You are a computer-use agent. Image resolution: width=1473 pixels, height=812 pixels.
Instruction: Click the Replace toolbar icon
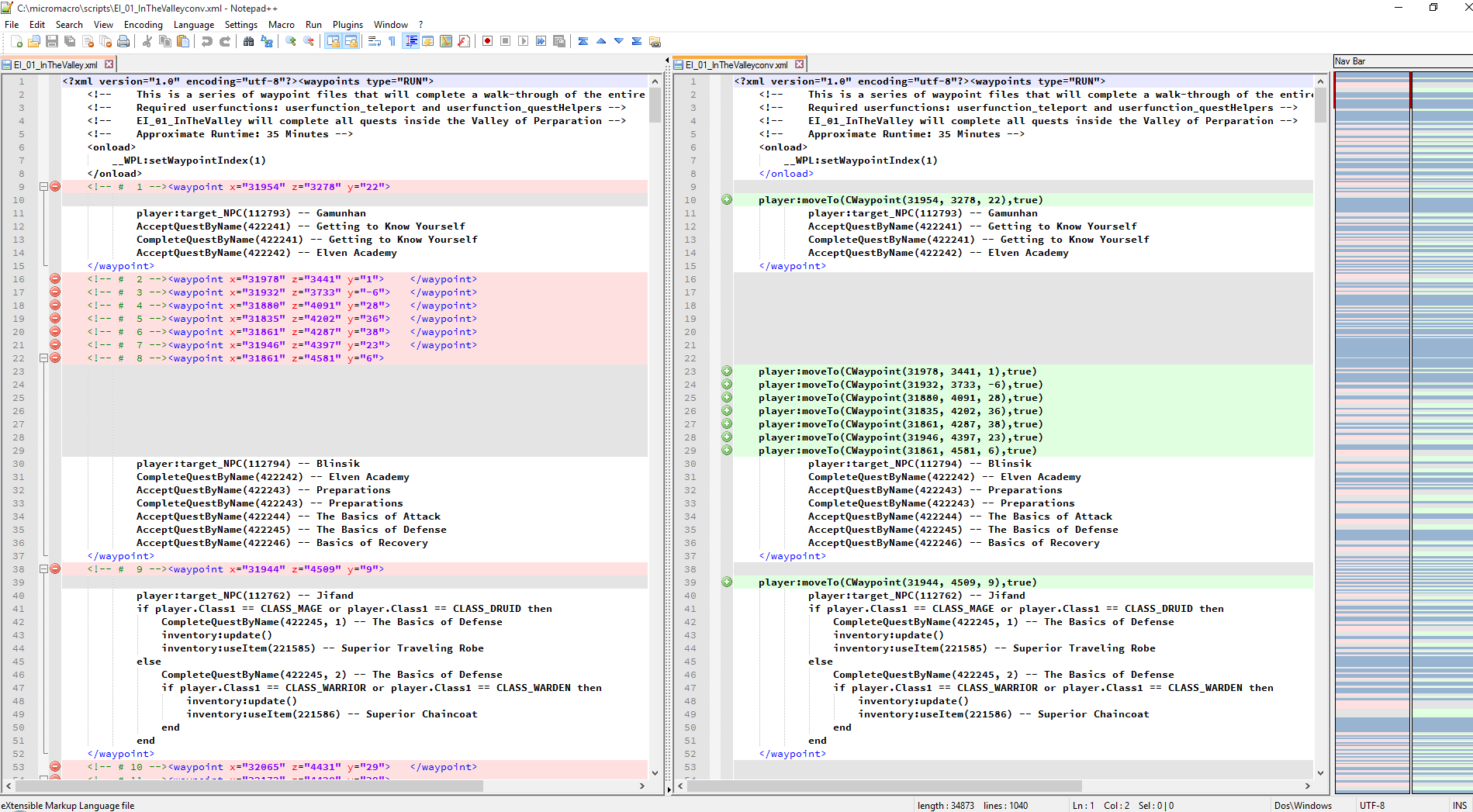266,41
